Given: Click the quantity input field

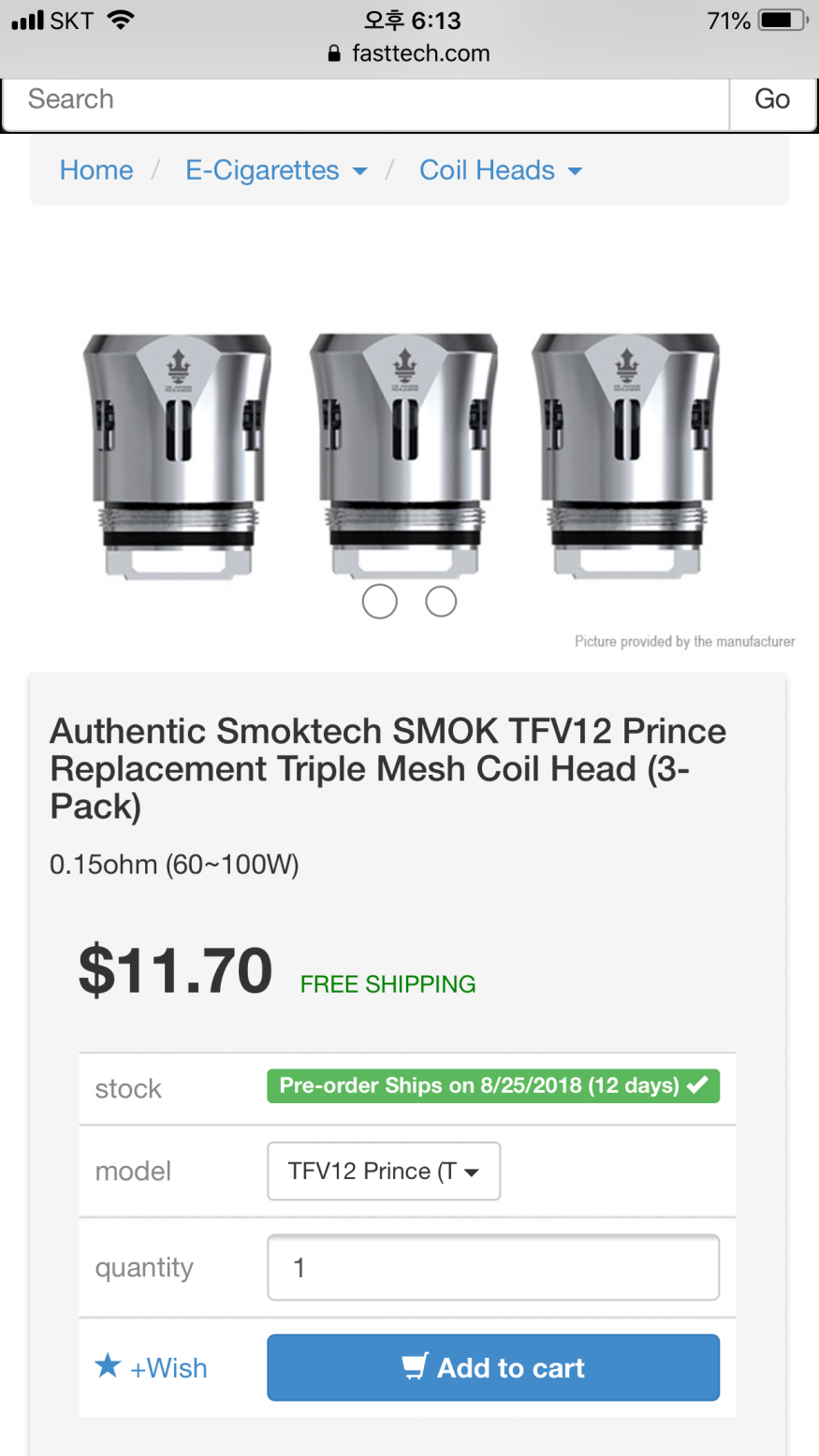Looking at the screenshot, I should (493, 1267).
